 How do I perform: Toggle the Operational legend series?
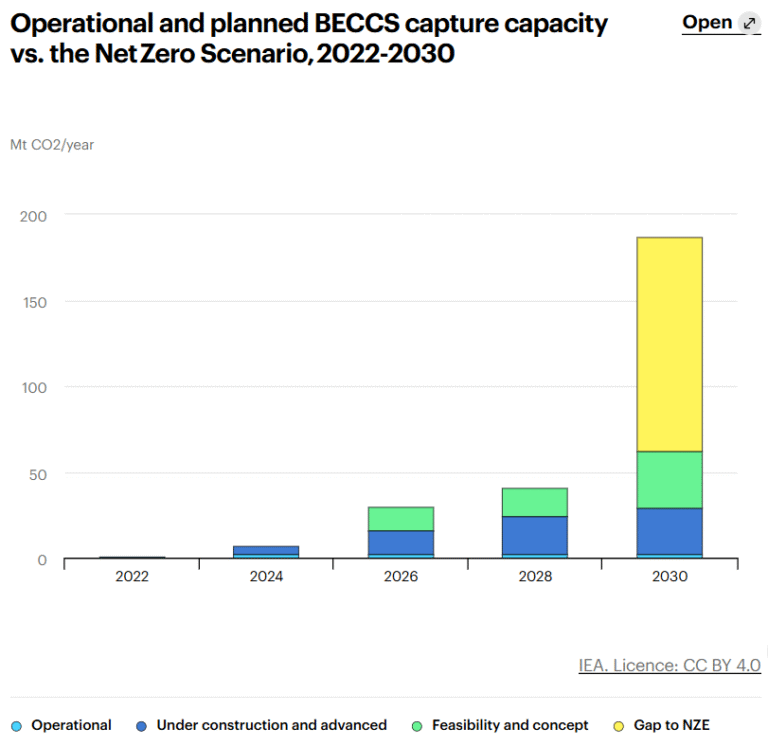coord(62,725)
